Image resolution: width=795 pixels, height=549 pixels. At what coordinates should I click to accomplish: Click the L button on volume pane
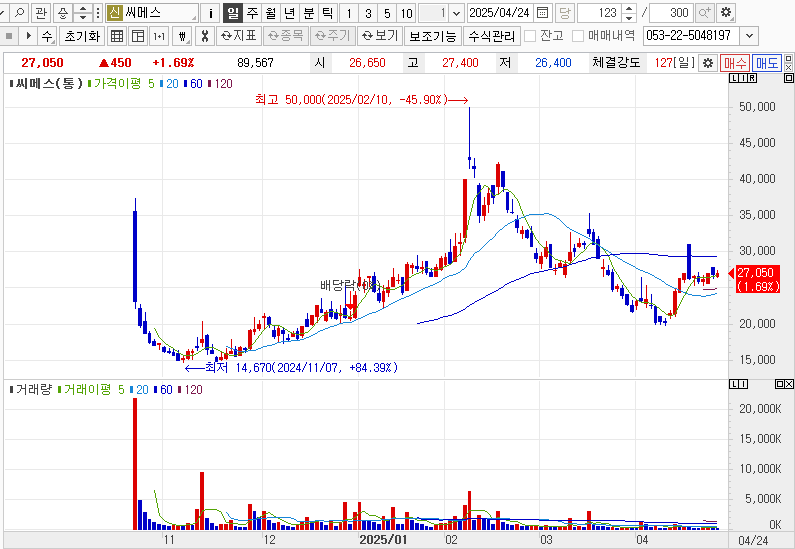point(734,384)
